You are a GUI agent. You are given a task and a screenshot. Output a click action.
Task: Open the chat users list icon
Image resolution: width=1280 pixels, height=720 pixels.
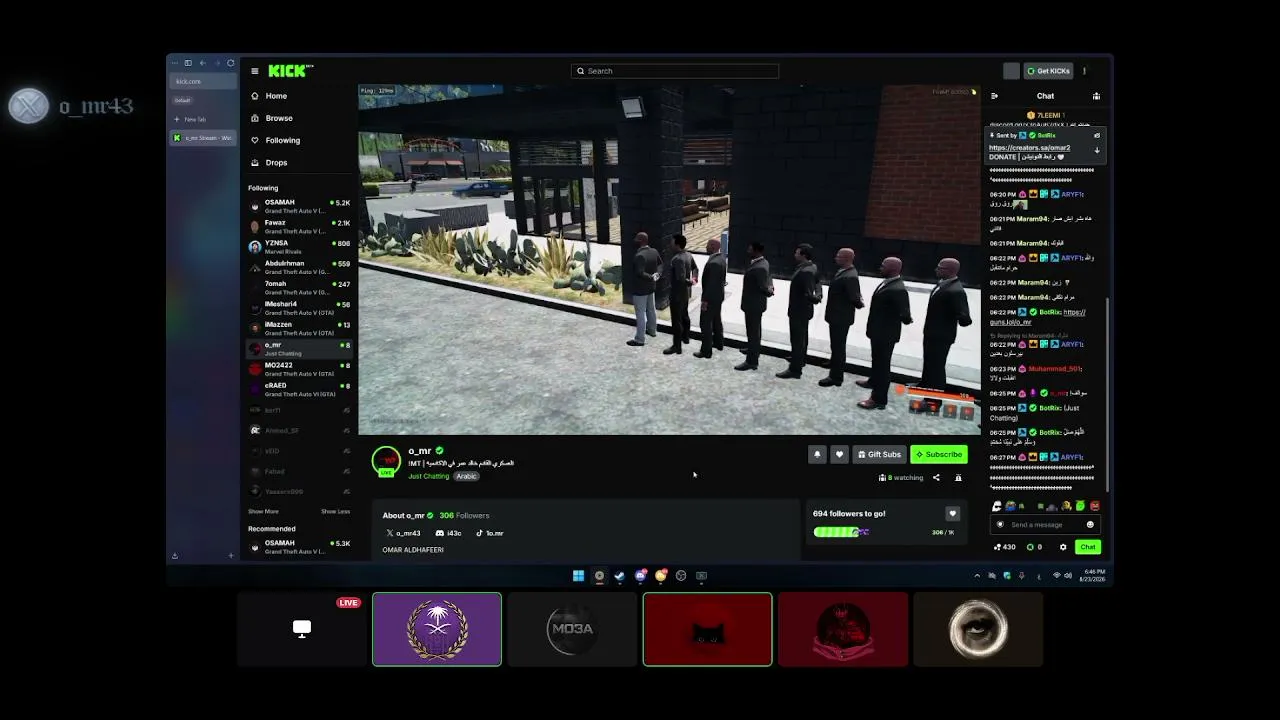[x=1096, y=96]
